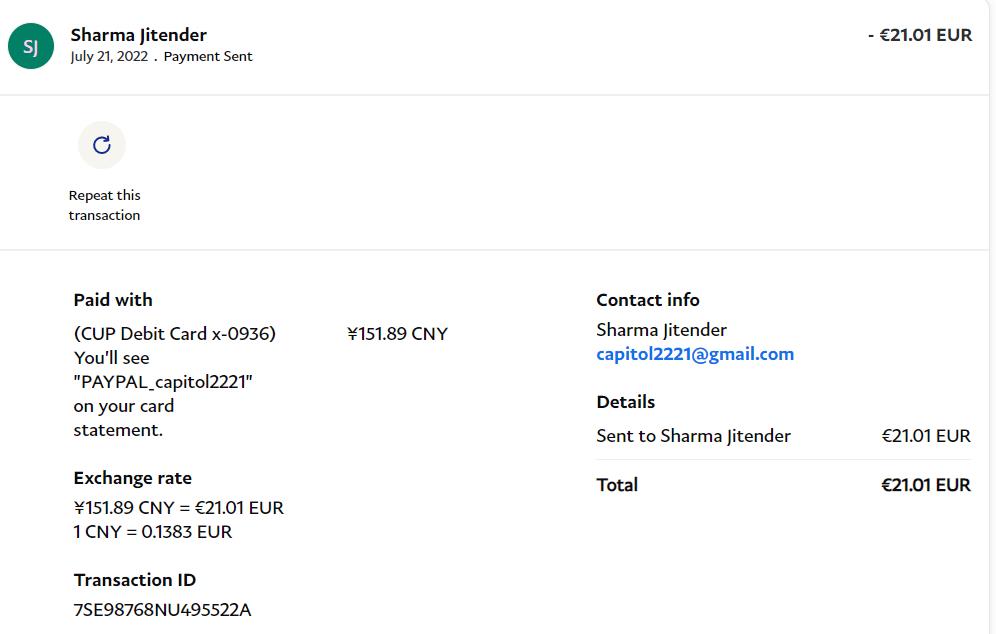
Task: Select the transaction ID 7SE98768NU495522A
Action: point(162,609)
